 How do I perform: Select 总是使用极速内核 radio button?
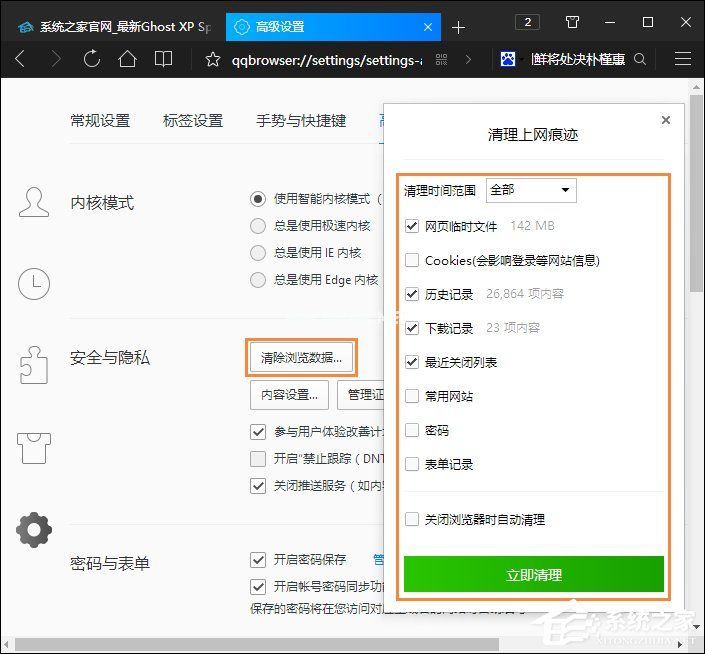(258, 226)
